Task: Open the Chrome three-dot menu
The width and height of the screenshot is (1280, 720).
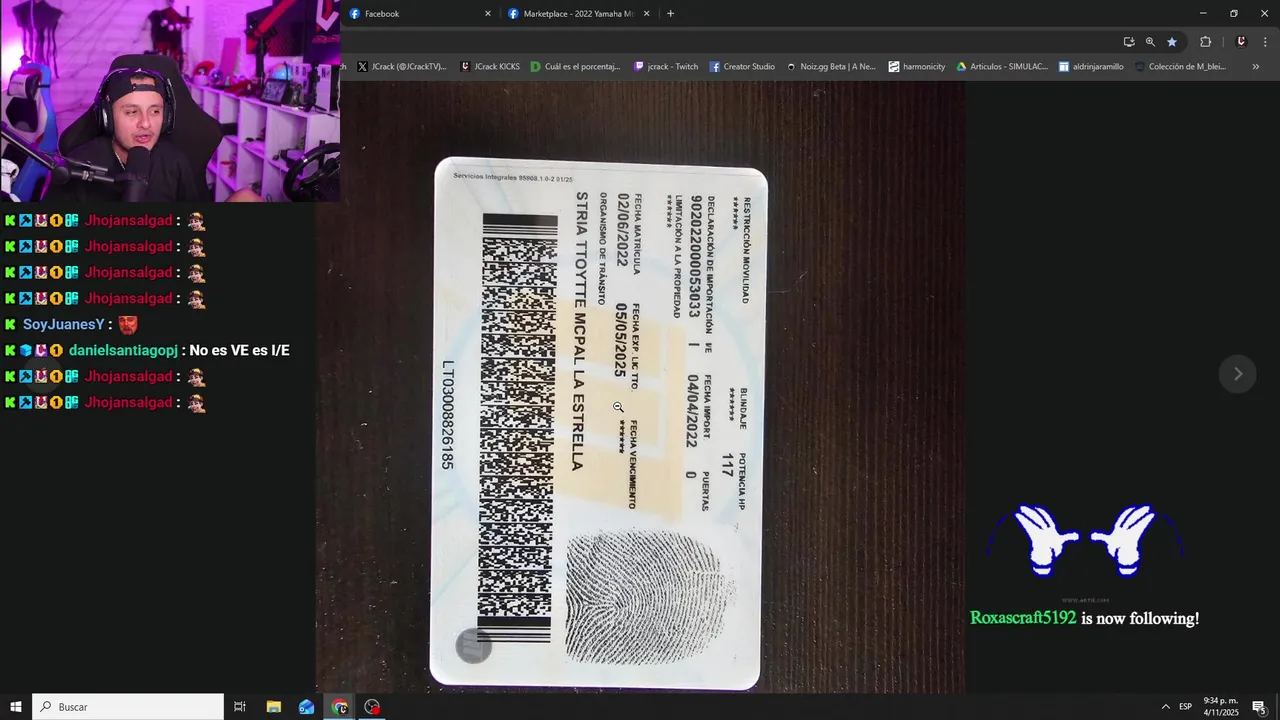Action: [1265, 42]
